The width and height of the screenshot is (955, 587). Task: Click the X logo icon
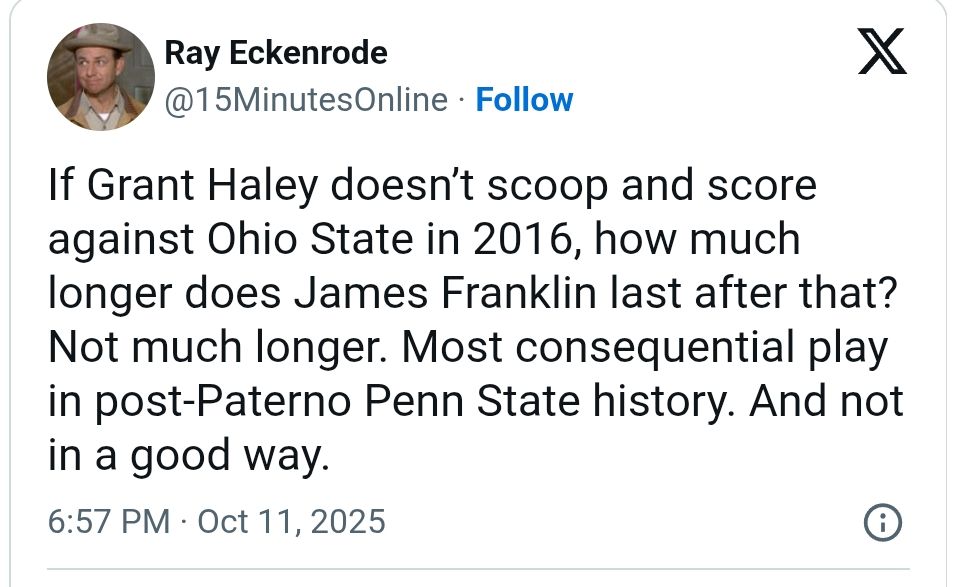pos(882,51)
